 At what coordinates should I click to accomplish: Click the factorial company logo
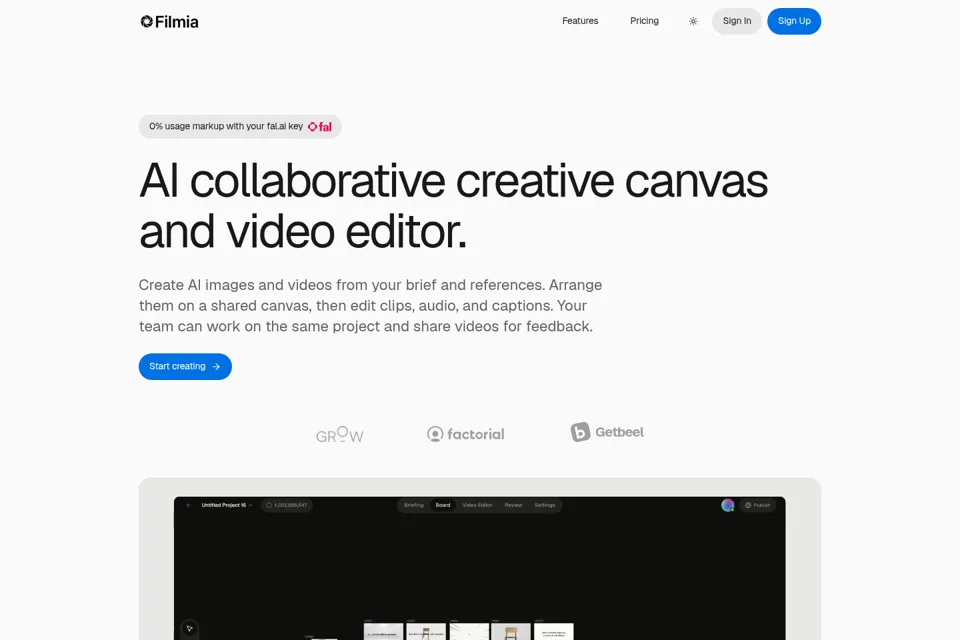click(466, 434)
